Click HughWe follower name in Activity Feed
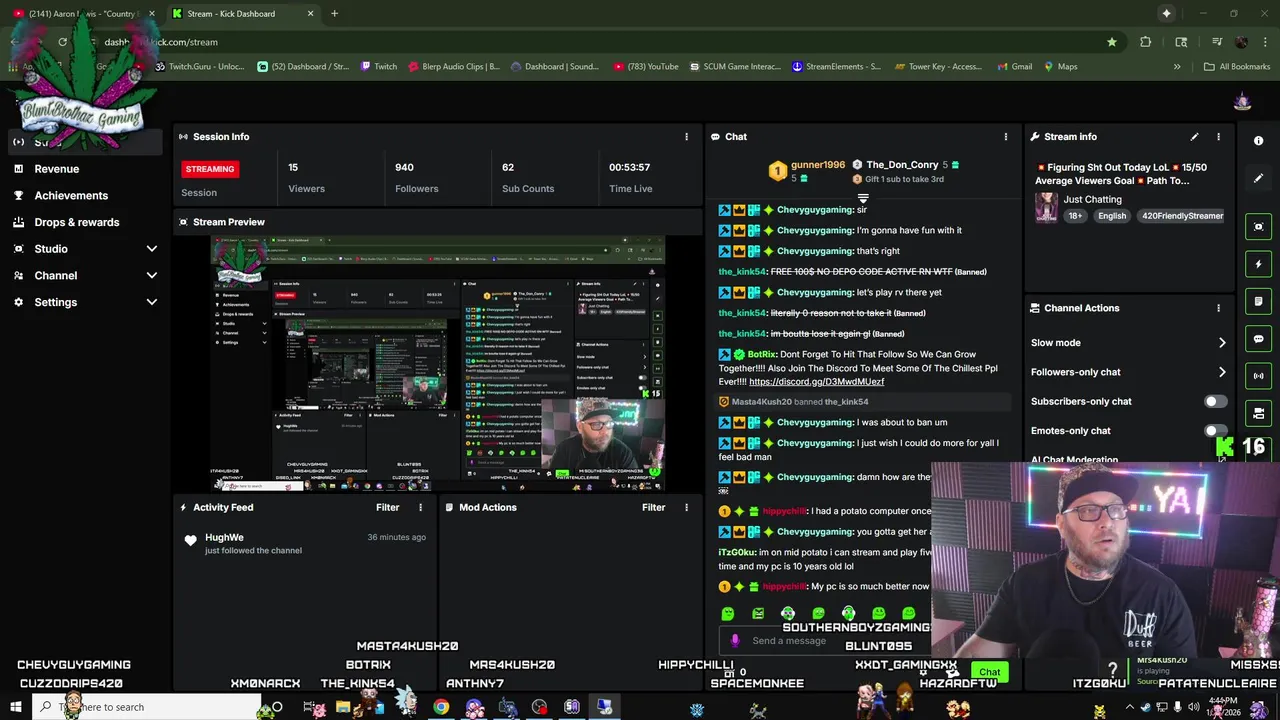1280x720 pixels. (224, 538)
